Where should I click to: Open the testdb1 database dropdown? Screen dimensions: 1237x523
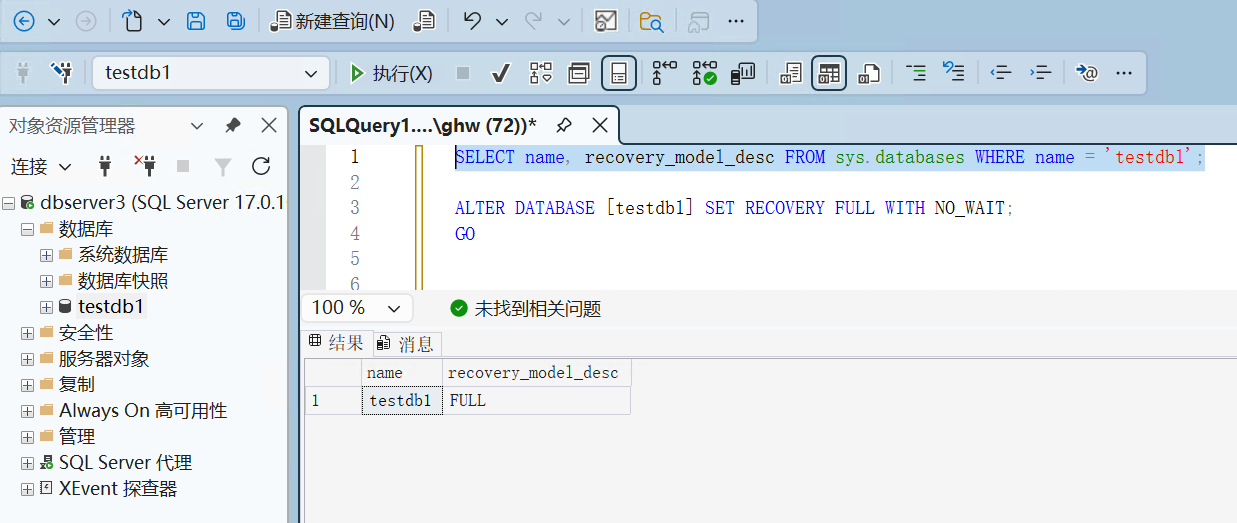click(x=310, y=73)
